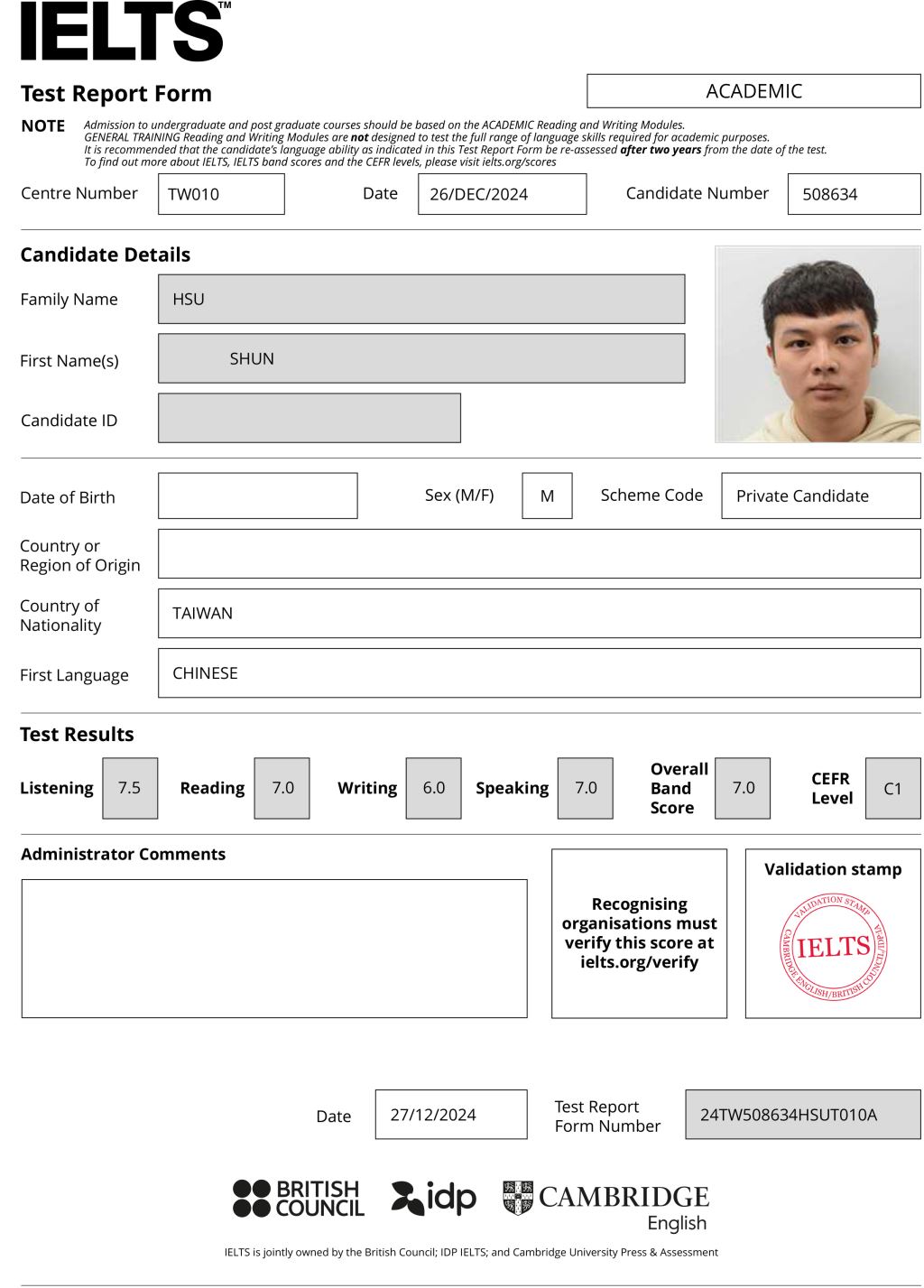Click the empty Date of Birth field
Screen dimensions: 924x1288
click(x=258, y=496)
